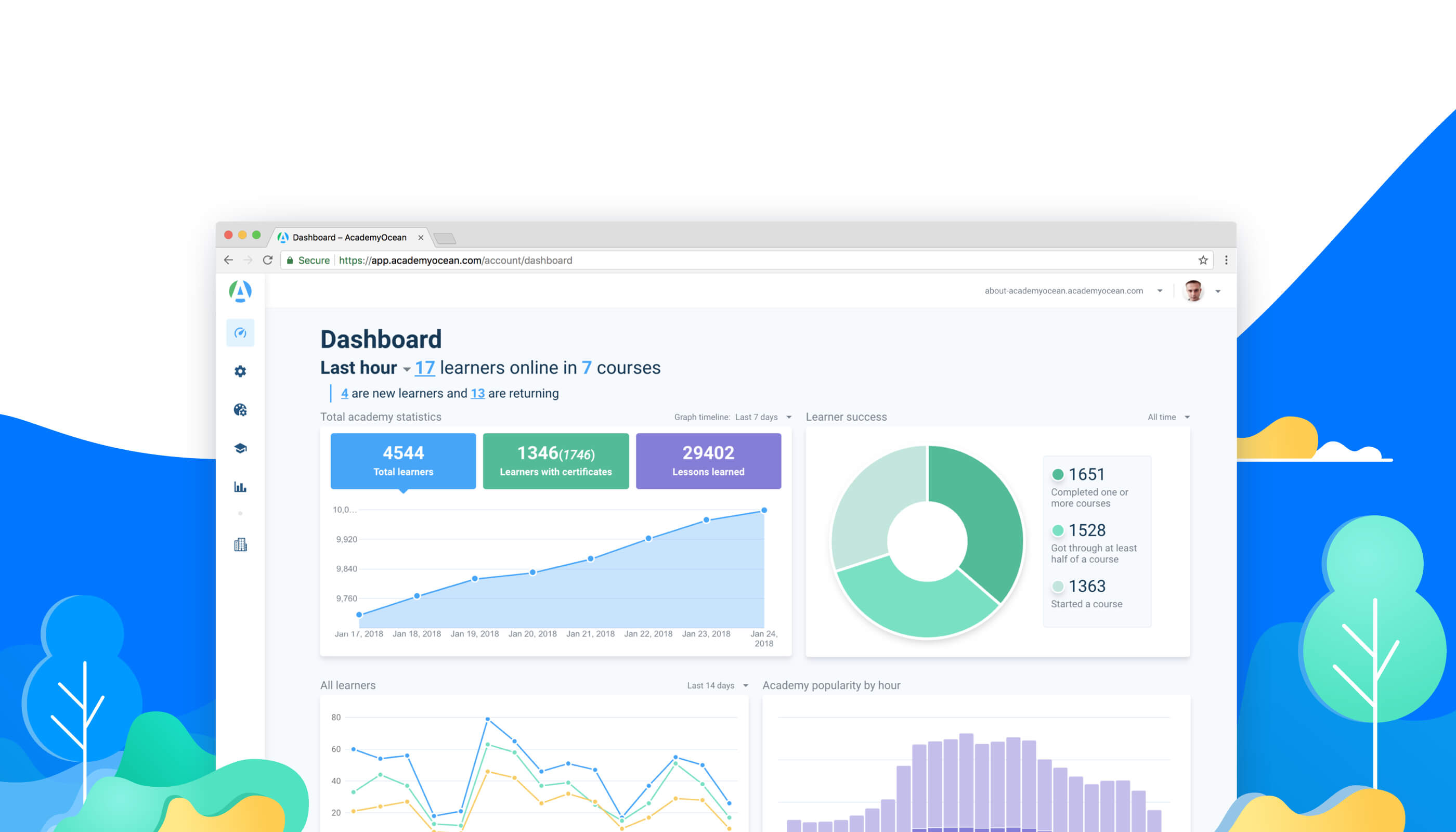Click the 4 new learners link
1456x832 pixels.
[x=345, y=393]
